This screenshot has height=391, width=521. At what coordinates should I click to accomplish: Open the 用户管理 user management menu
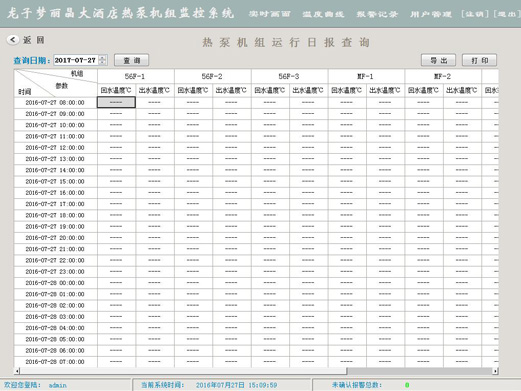431,14
